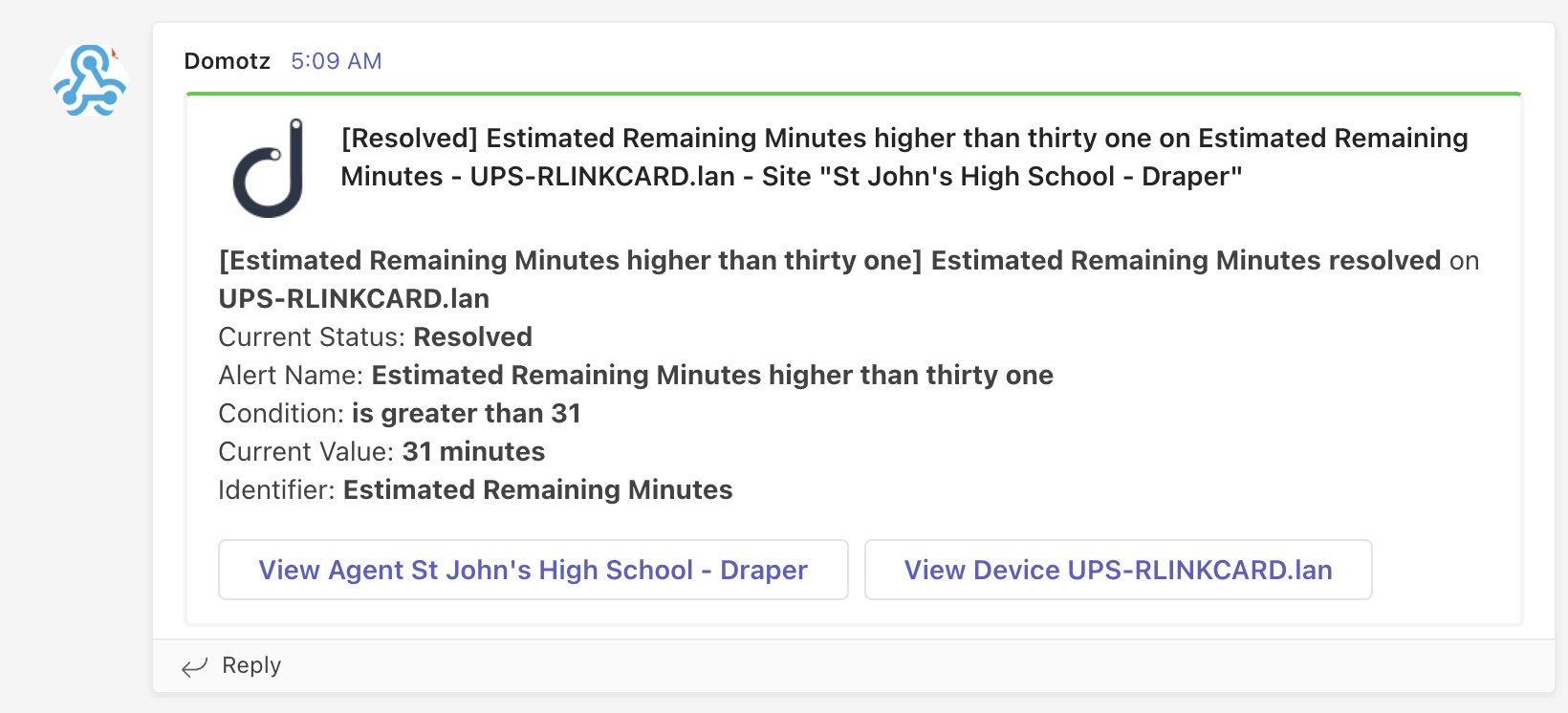
Task: Click the Identifier Estimated Remaining Minutes text
Action: point(537,489)
